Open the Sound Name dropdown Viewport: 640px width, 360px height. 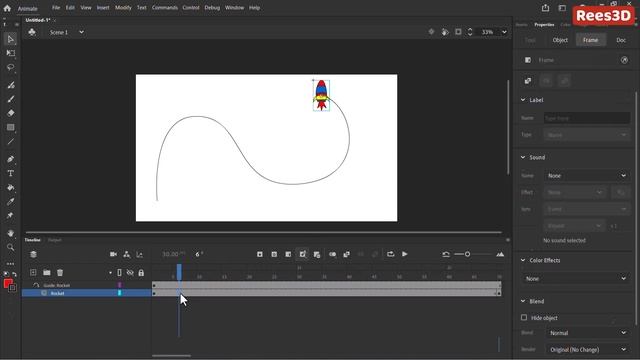(x=587, y=176)
